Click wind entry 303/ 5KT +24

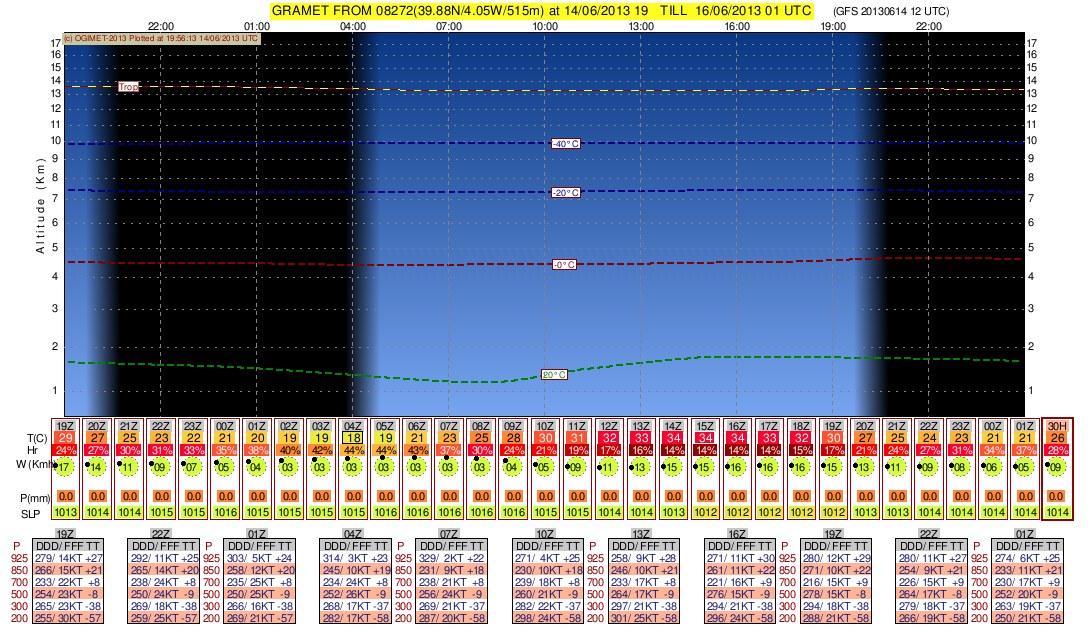coord(260,558)
